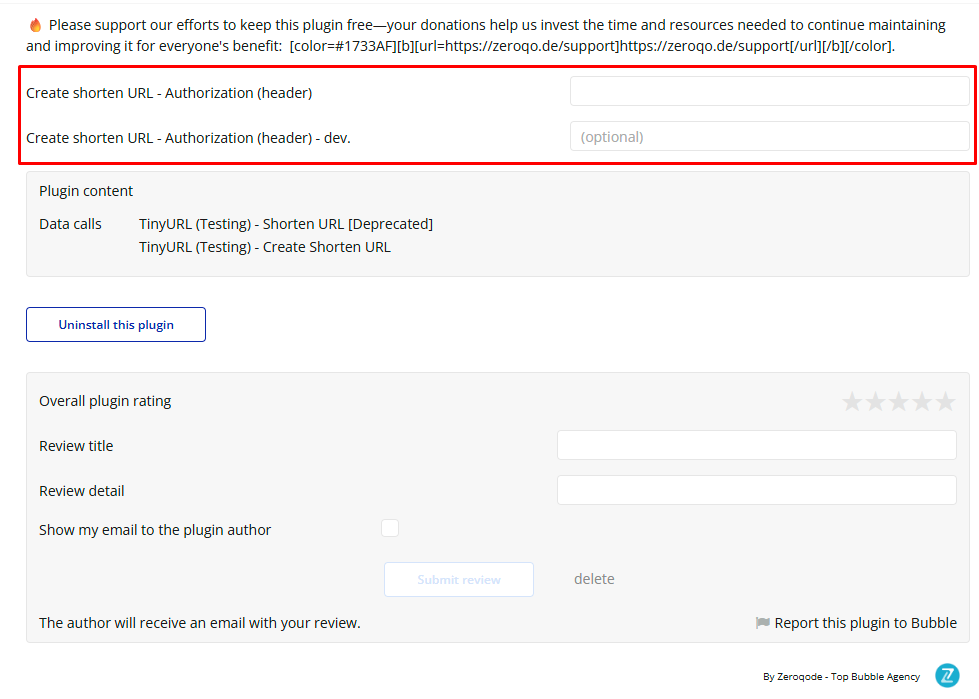The width and height of the screenshot is (979, 699).
Task: Click the Submit review button
Action: pos(459,579)
